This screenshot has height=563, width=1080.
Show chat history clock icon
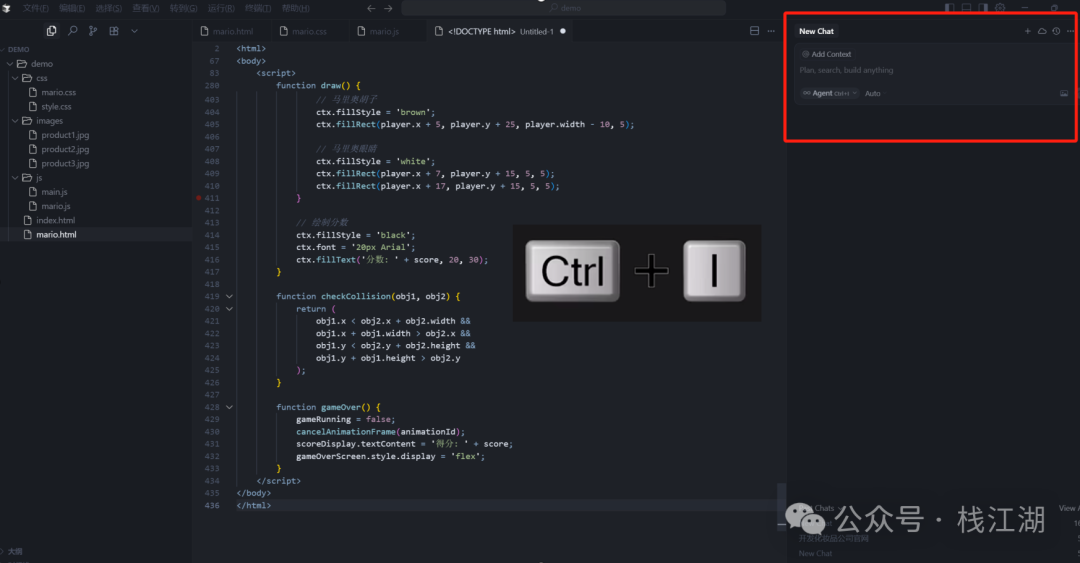pyautogui.click(x=1056, y=31)
